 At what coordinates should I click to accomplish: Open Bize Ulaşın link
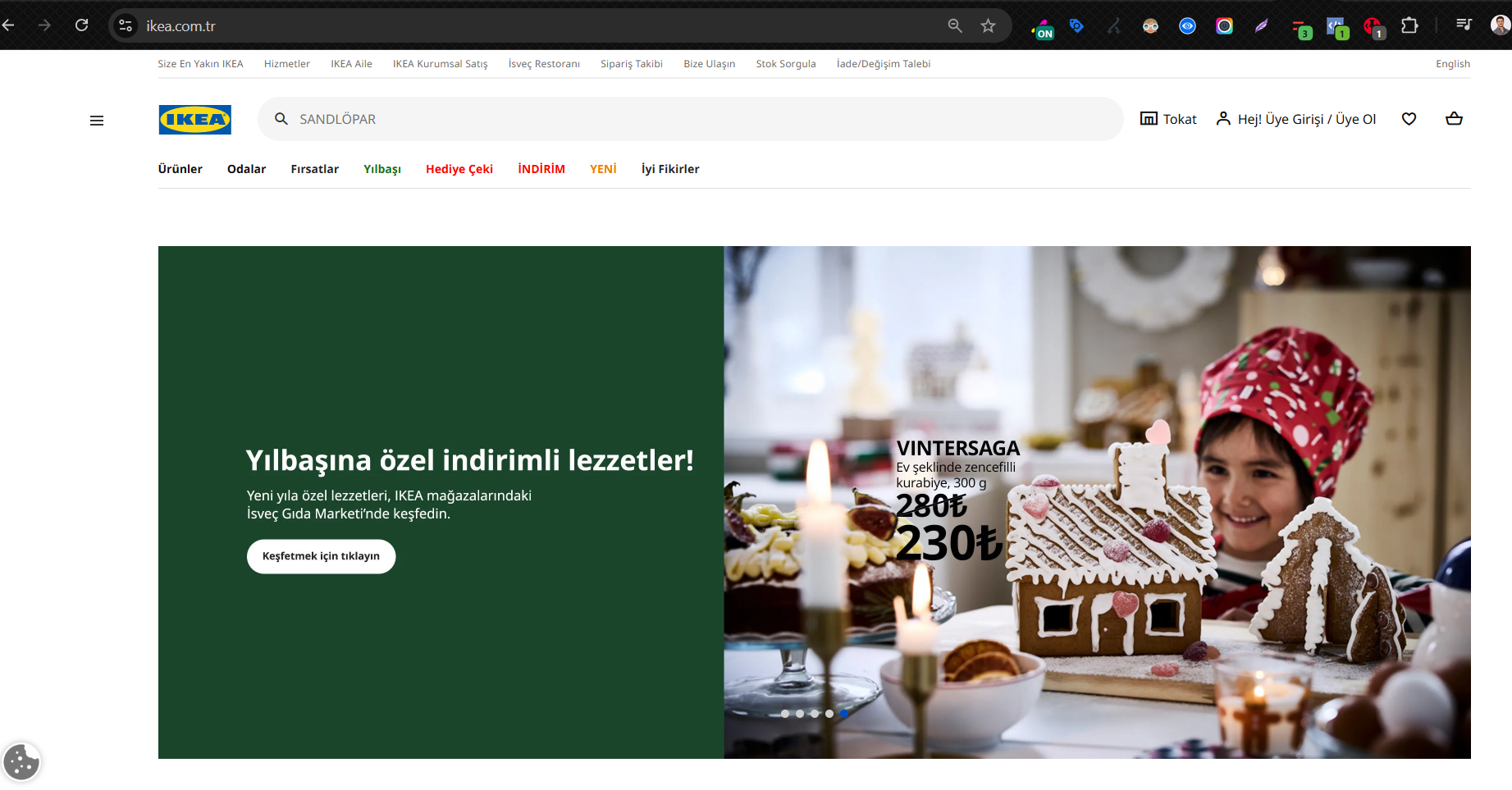coord(710,64)
